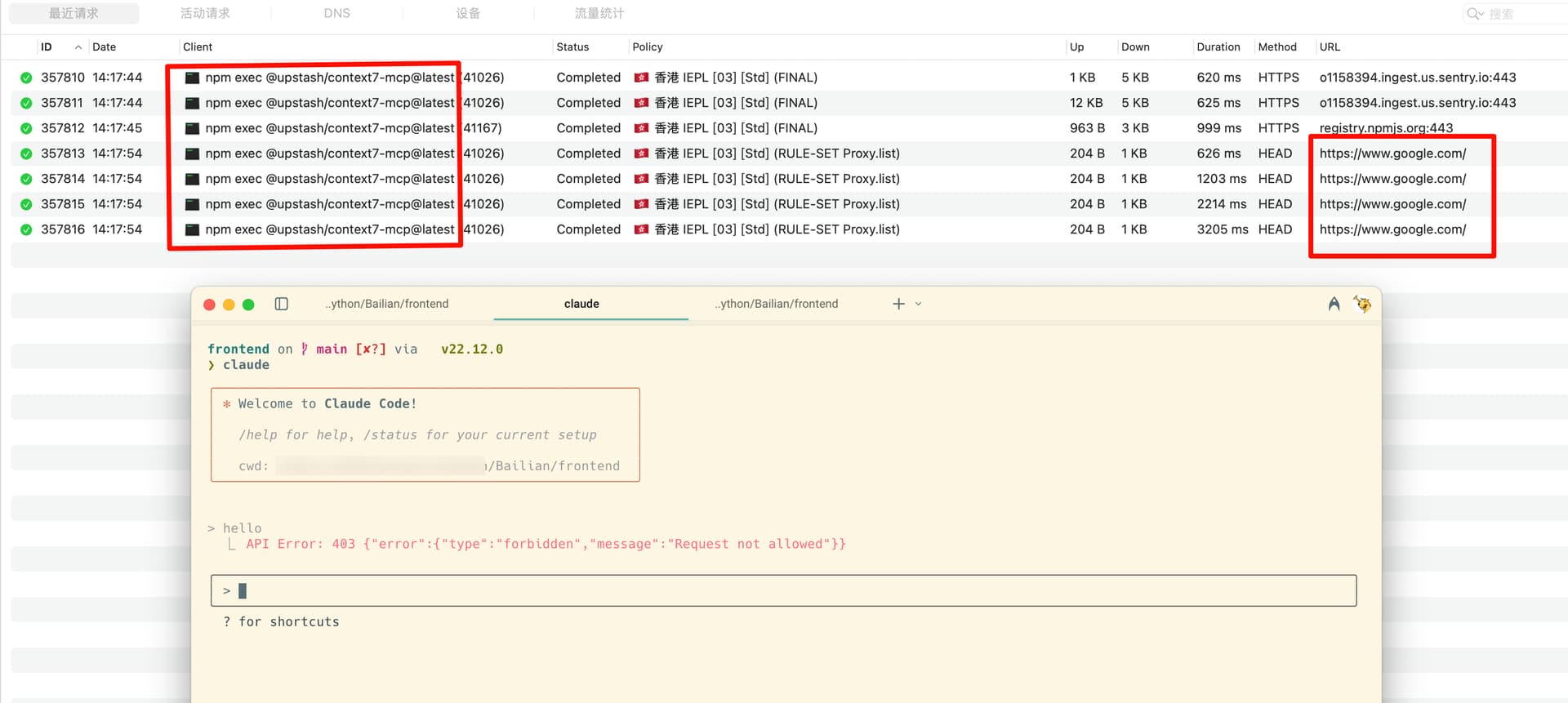Screen dimensions: 1568x703
Task: Click the green status icon for request 357810
Action: tap(26, 78)
